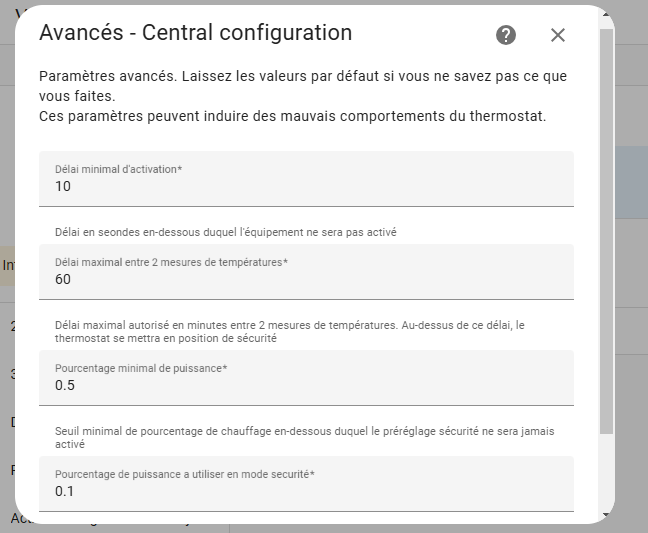This screenshot has height=533, width=648.
Task: Click the mauvais comportements du thermostat warning line
Action: pos(293,116)
